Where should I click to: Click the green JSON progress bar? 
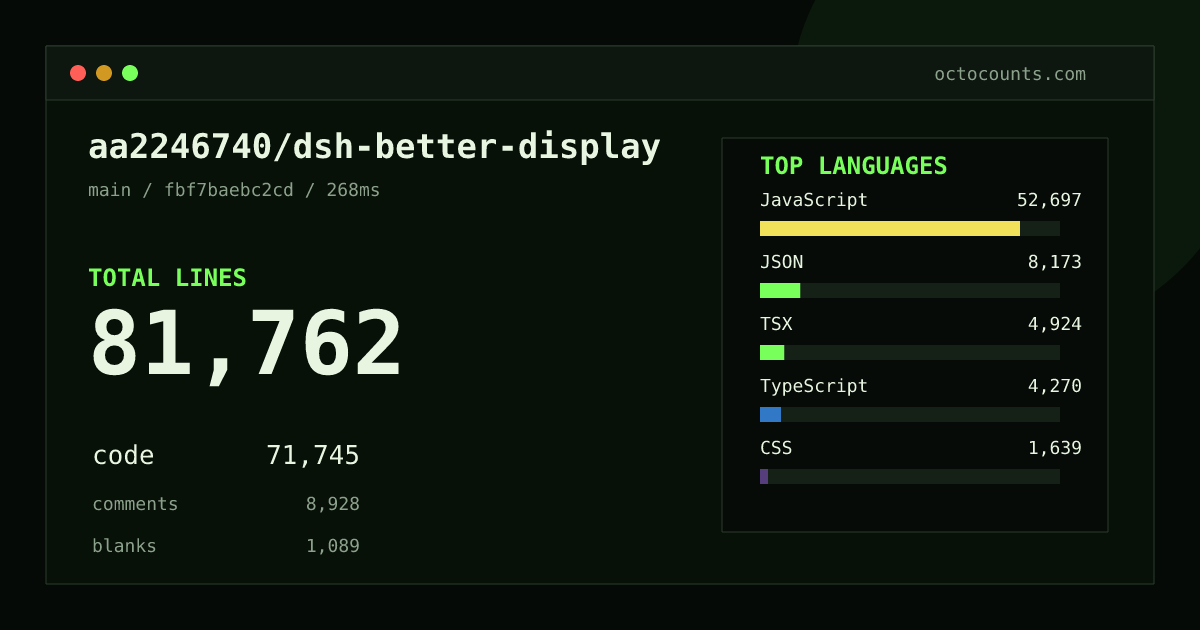[780, 290]
